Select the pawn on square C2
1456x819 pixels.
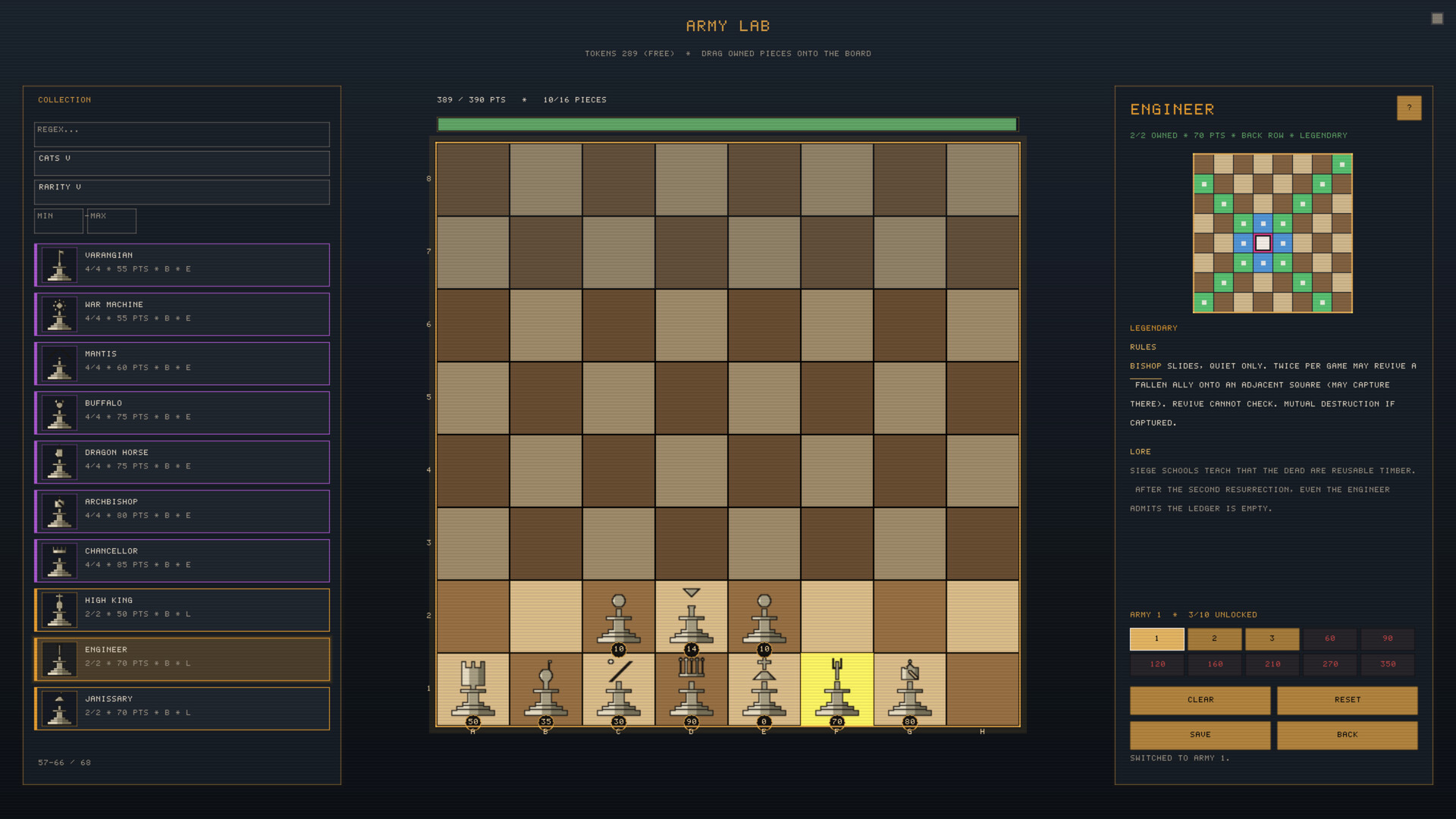point(618,617)
